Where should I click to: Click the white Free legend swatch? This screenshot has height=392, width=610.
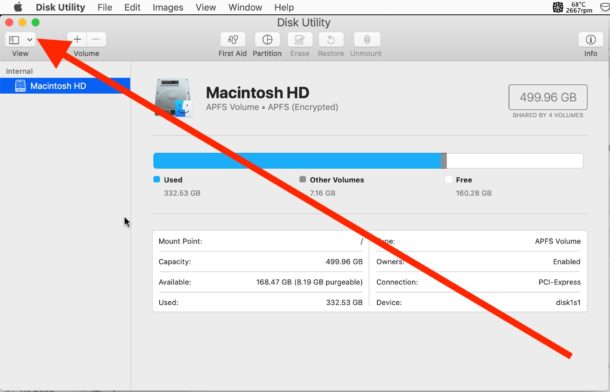449,179
